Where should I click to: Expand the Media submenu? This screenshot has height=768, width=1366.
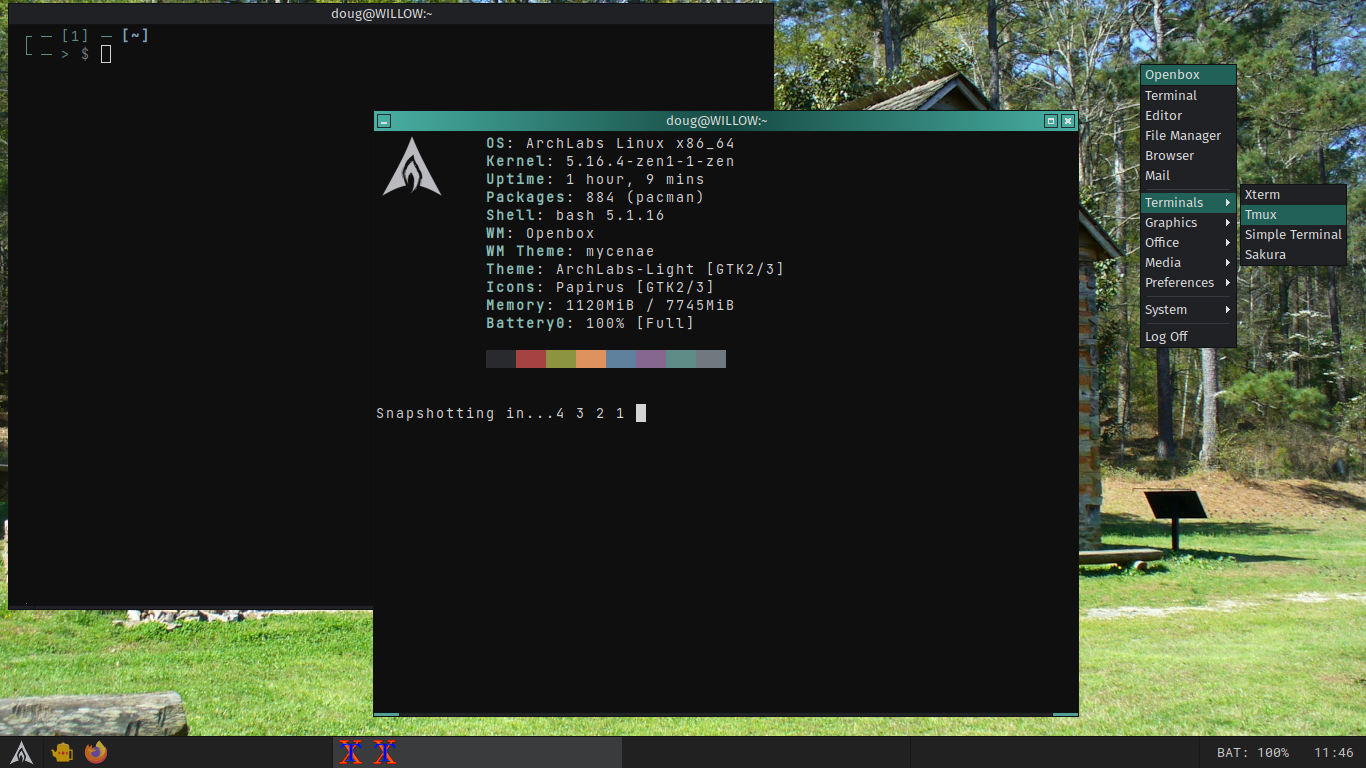coord(1188,263)
